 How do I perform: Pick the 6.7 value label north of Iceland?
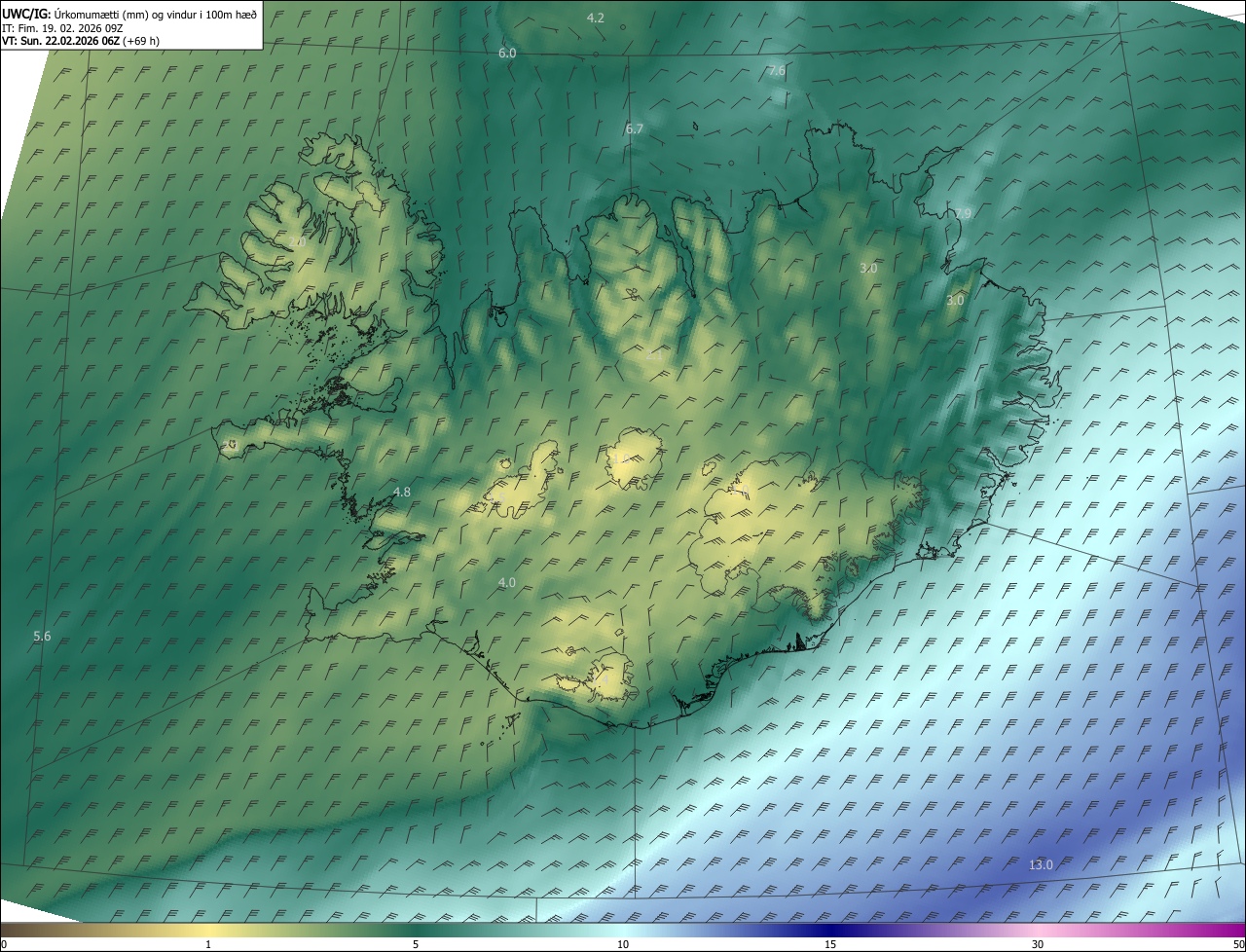pos(635,128)
